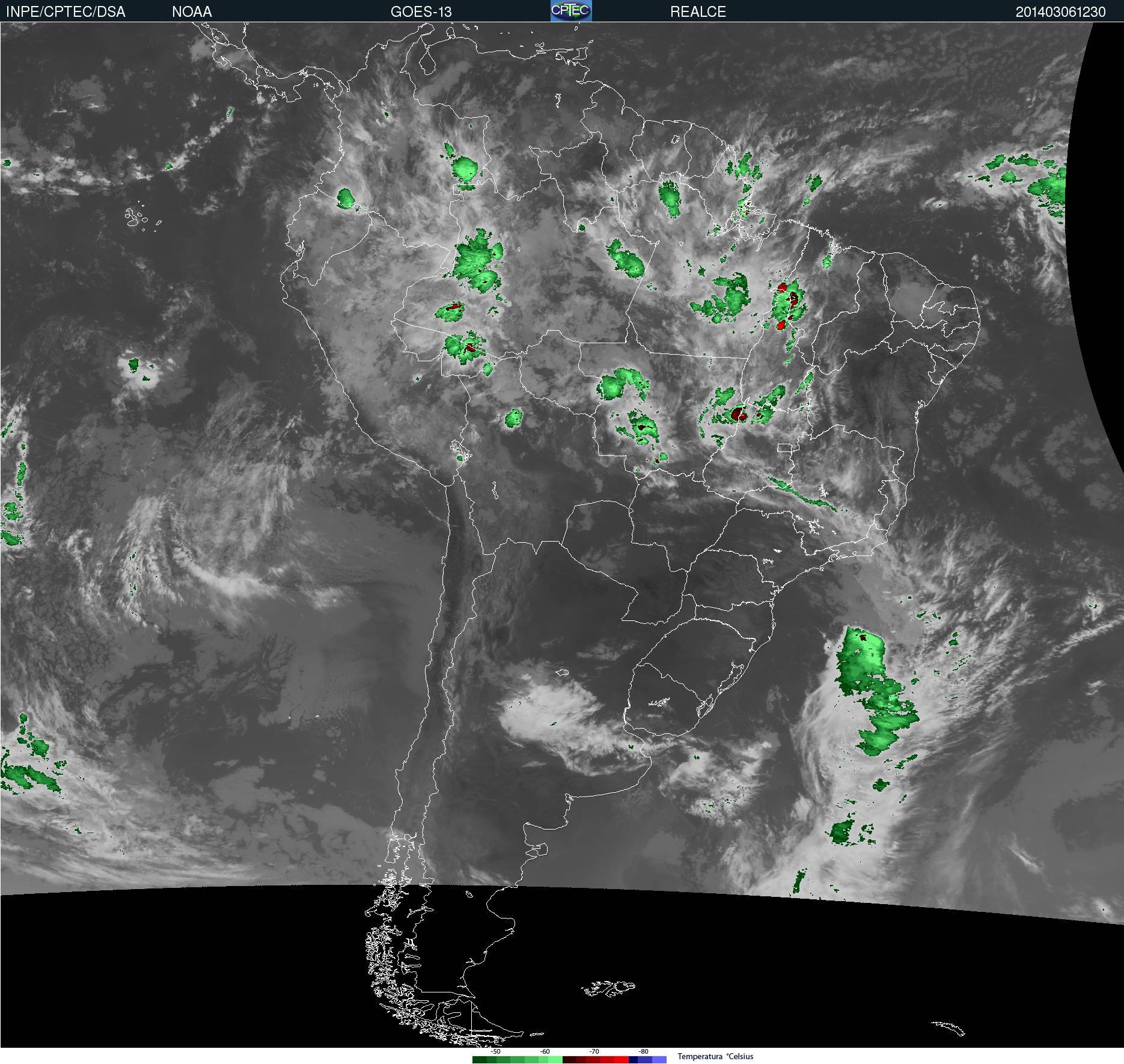Click the 201403061230 timestamp
The width and height of the screenshot is (1124, 1064).
pyautogui.click(x=1060, y=11)
